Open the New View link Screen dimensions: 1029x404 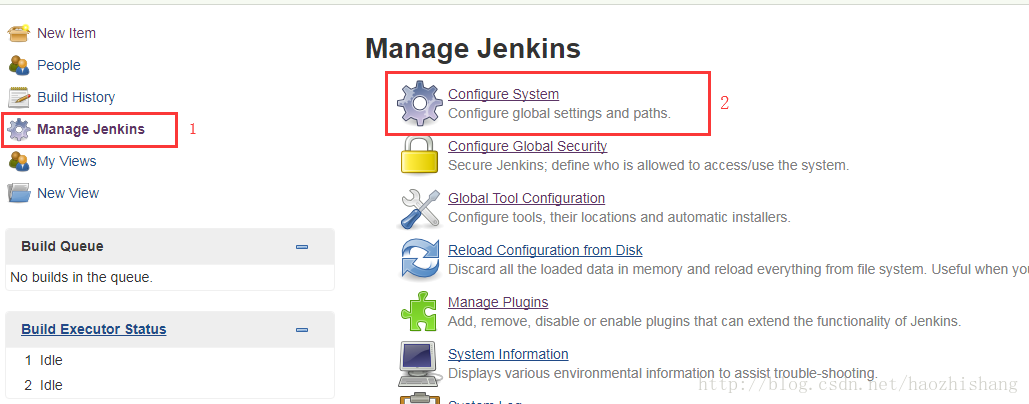68,193
